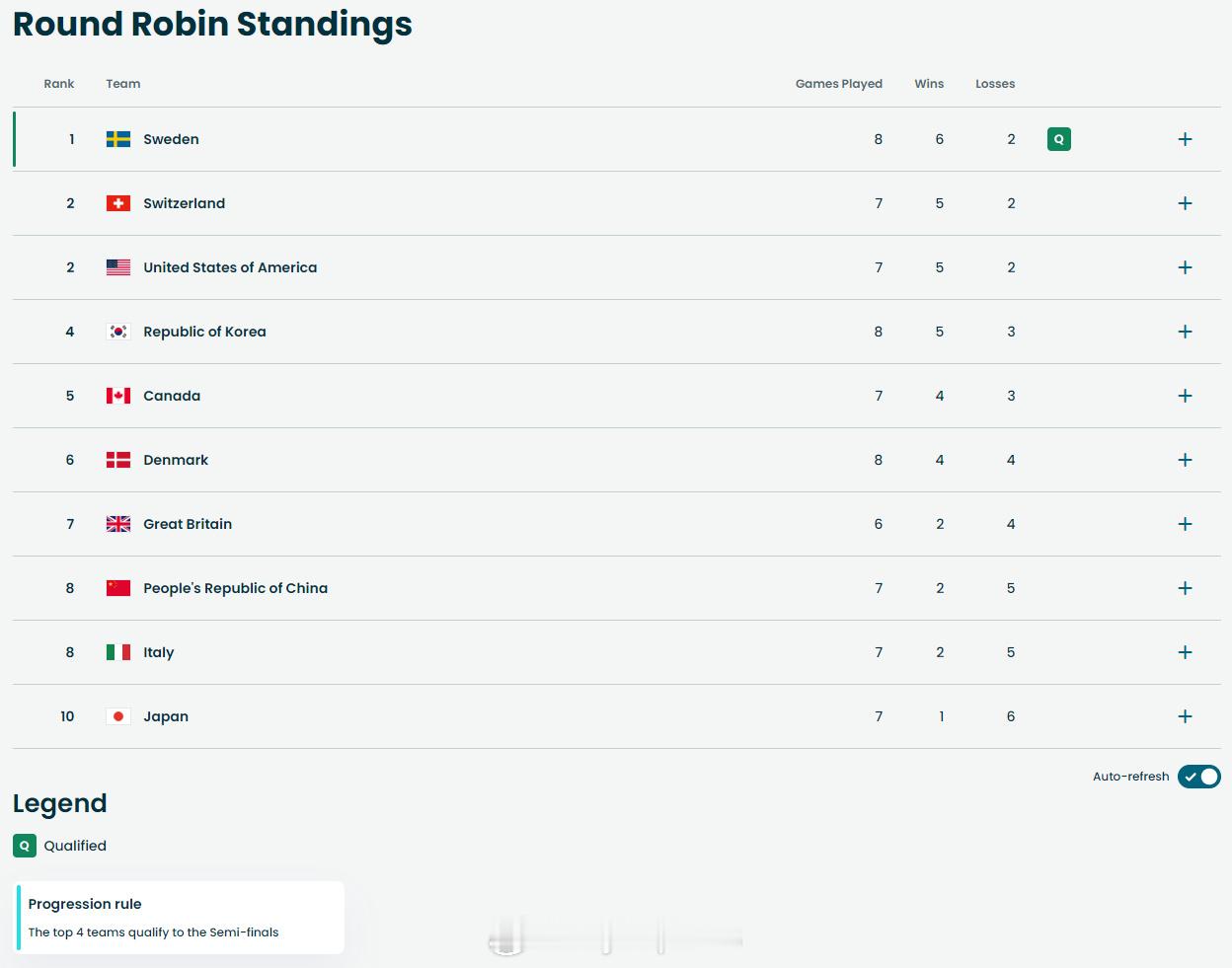
Task: Click the Losses column header
Action: tap(995, 84)
